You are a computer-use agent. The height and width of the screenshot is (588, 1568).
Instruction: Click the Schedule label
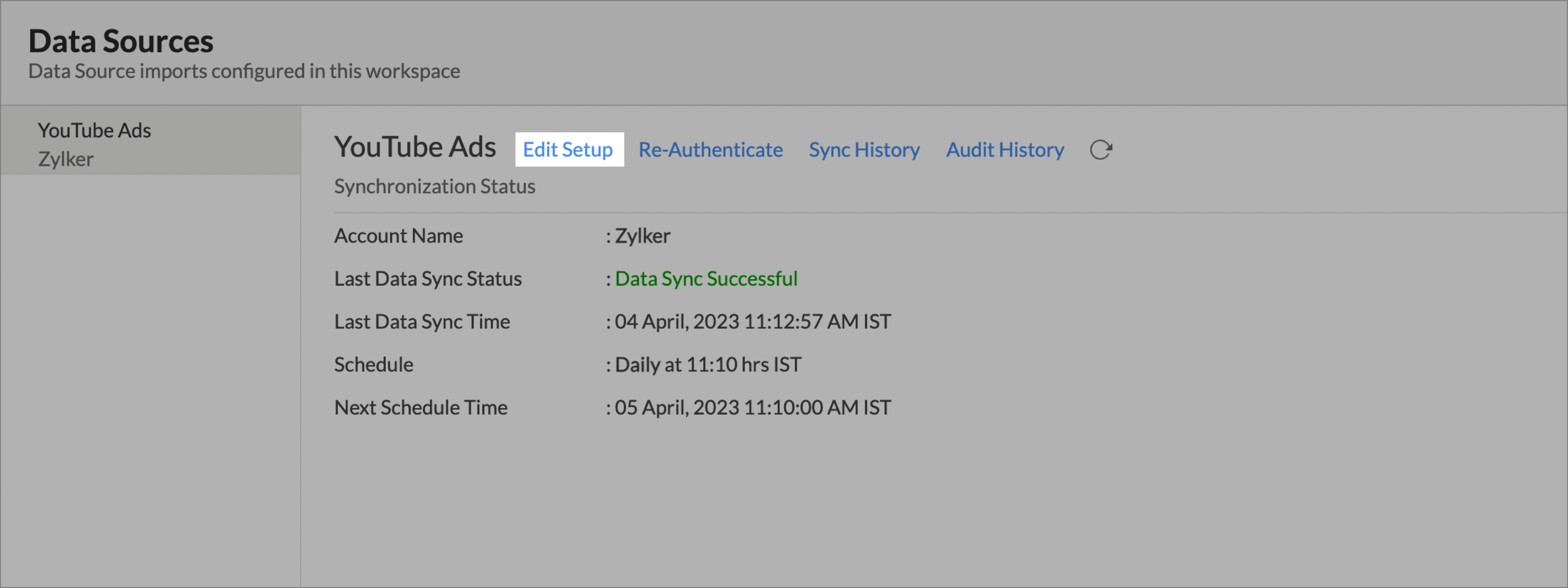[x=374, y=365]
